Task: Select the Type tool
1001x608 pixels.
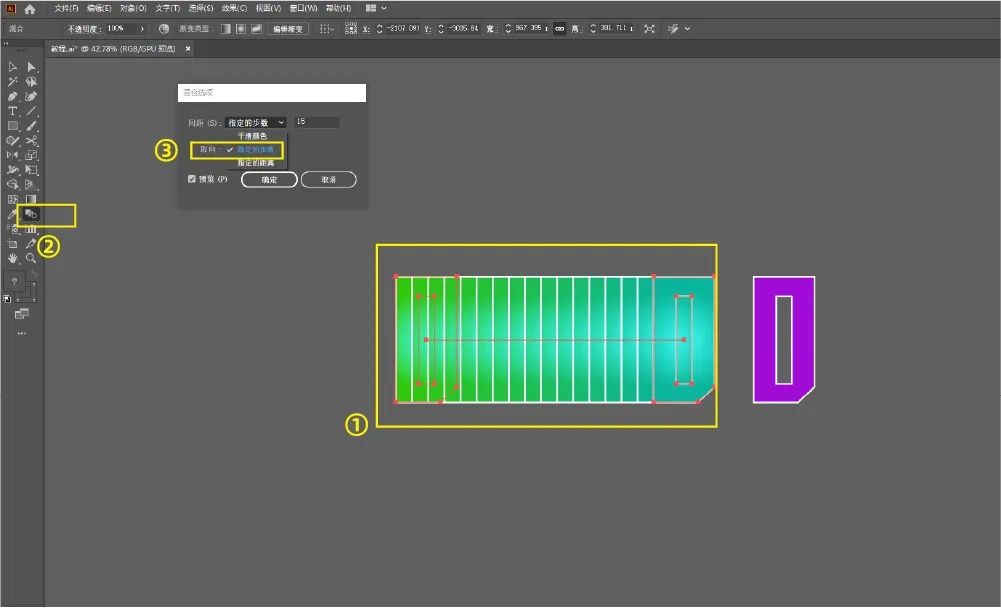Action: coord(13,111)
